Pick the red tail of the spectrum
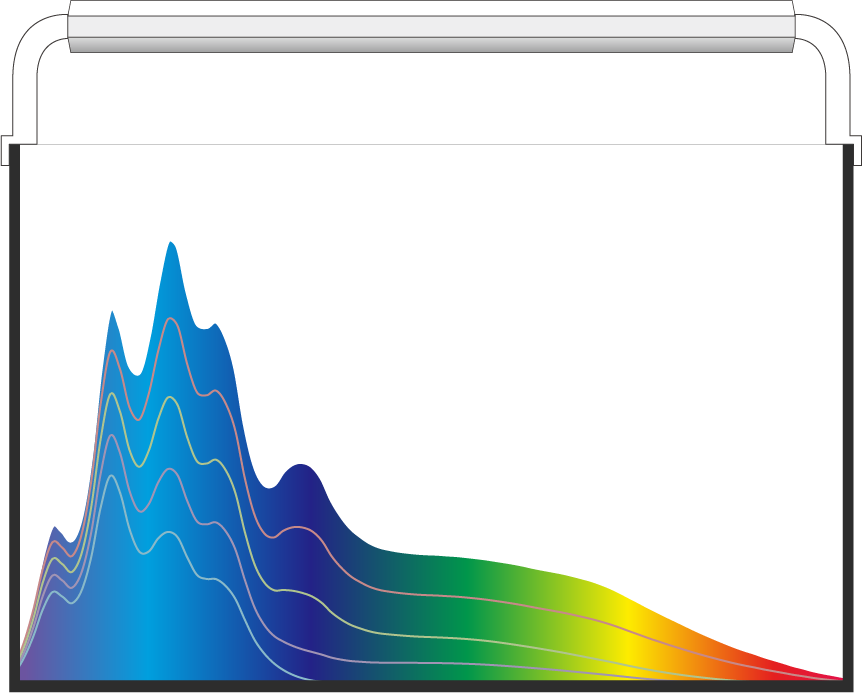862x693 pixels. [x=792, y=668]
